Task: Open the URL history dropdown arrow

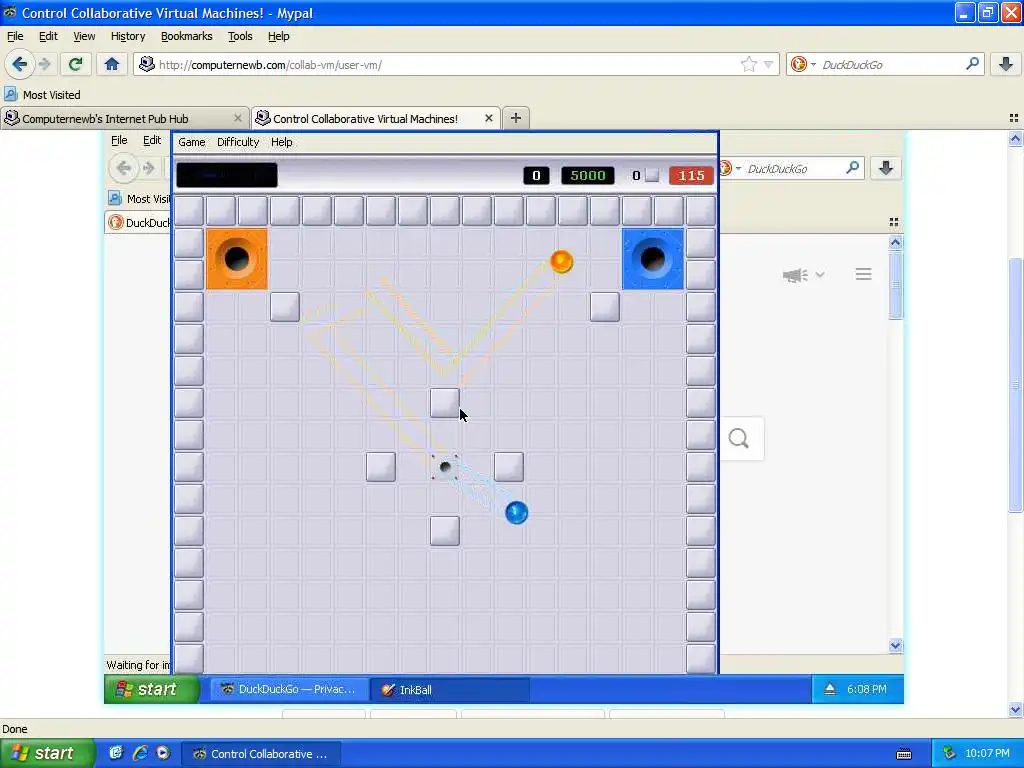Action: tap(769, 64)
